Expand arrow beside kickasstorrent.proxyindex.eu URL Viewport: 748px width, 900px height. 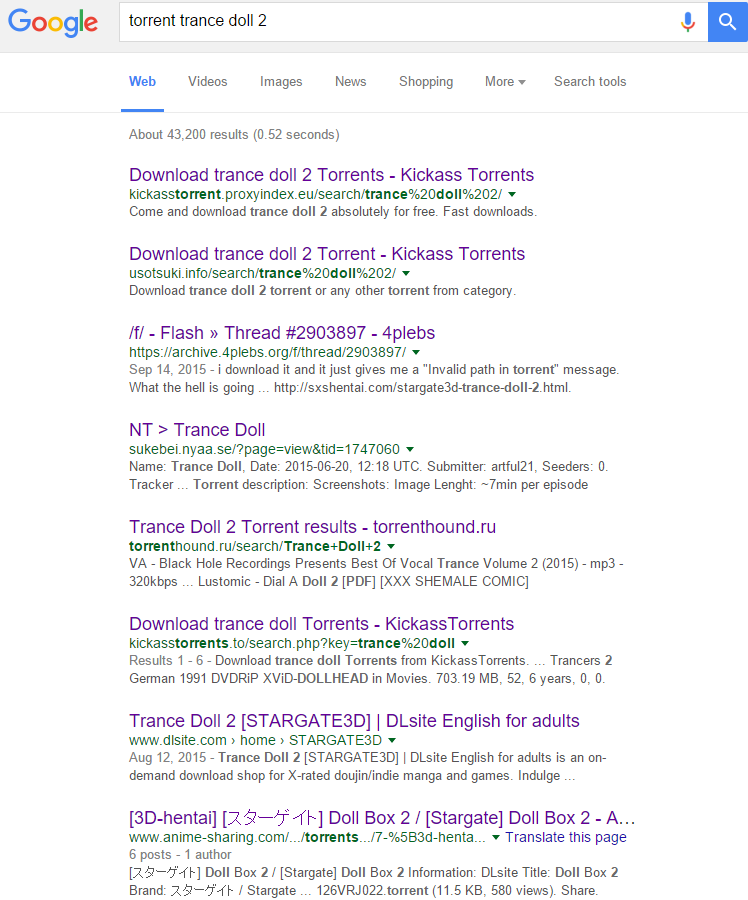pyautogui.click(x=512, y=194)
